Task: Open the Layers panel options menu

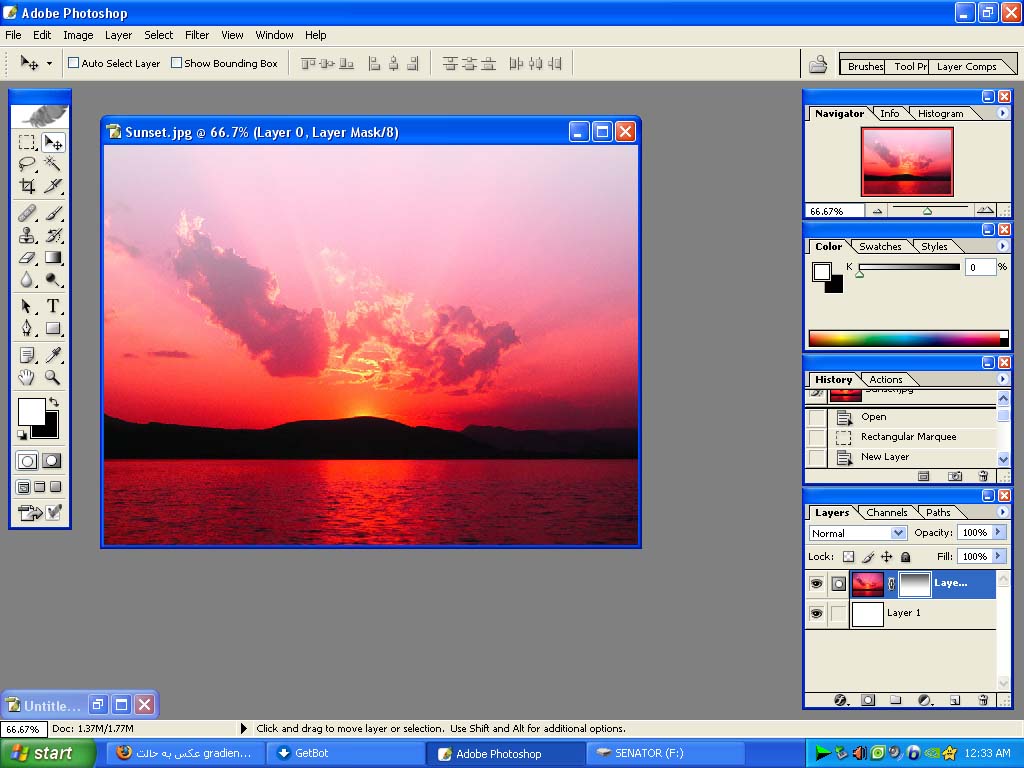Action: click(1002, 512)
